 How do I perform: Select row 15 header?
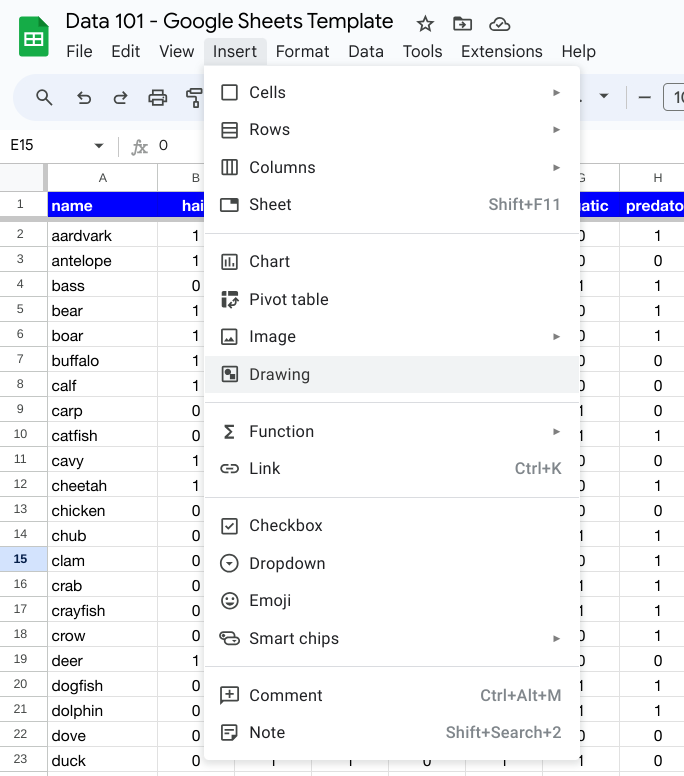click(x=21, y=560)
